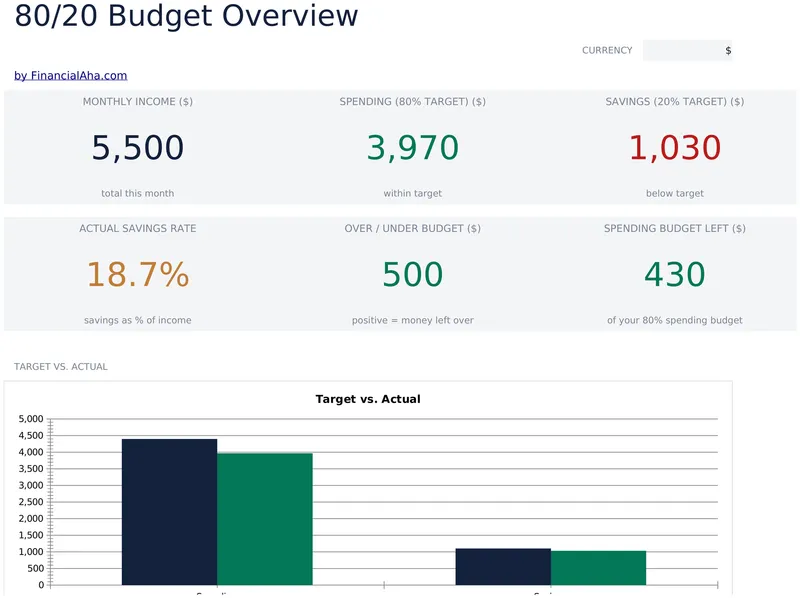800x598 pixels.
Task: Click the 2,000 y-axis label
Action: point(31,518)
